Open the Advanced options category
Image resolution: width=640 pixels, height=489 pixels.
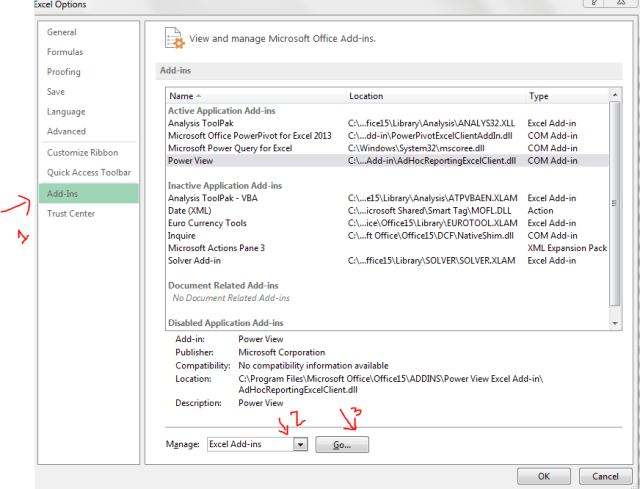66,131
